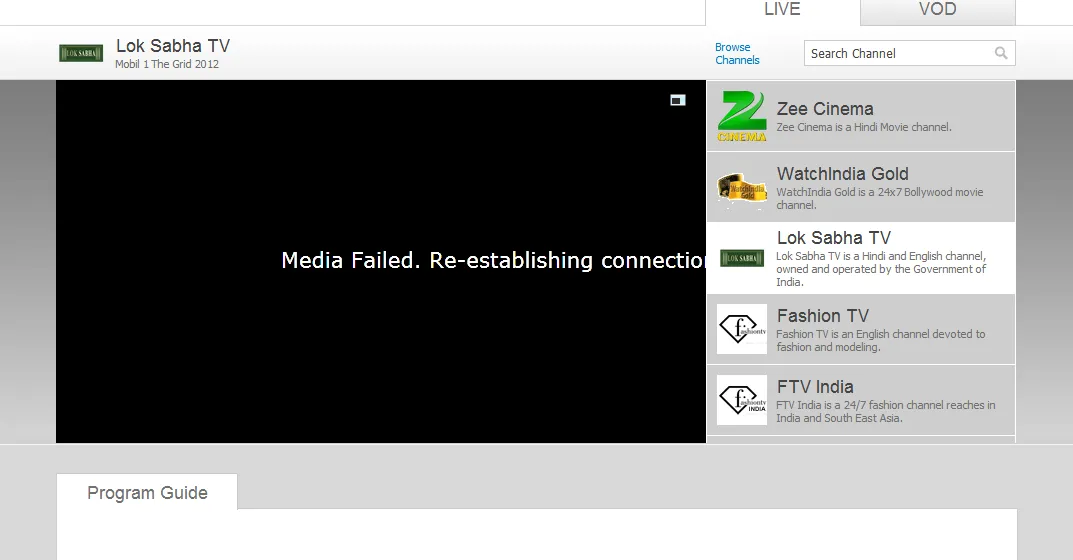Select the Zee Cinema channel title
Screen dimensions: 1073x560
825,109
